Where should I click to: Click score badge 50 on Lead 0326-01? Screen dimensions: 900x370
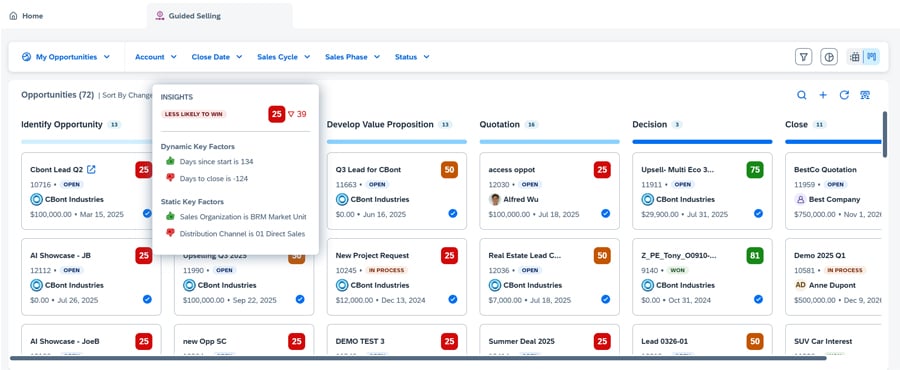point(755,341)
